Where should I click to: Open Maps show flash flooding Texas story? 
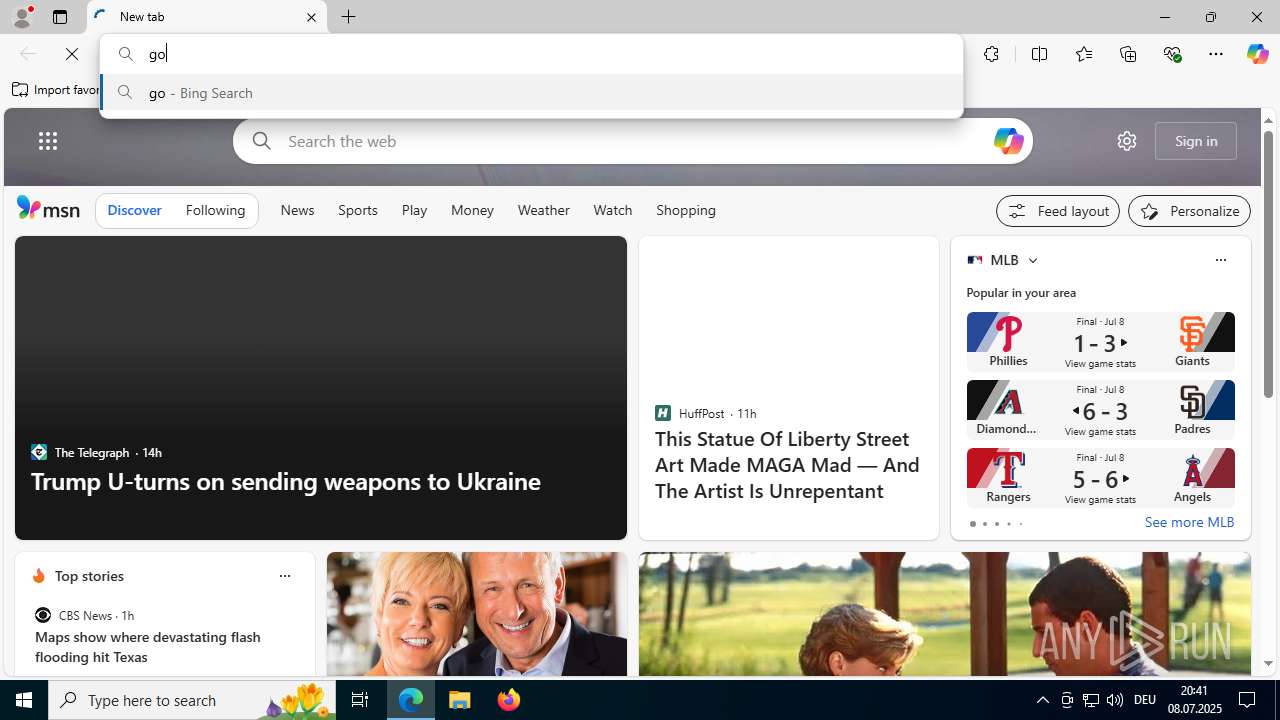[x=148, y=647]
